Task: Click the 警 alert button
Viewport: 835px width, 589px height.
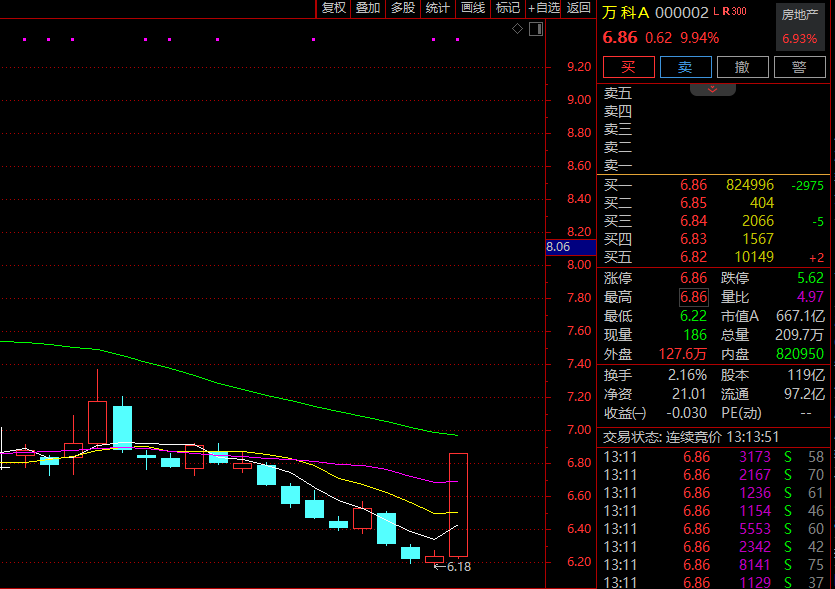Action: click(799, 67)
